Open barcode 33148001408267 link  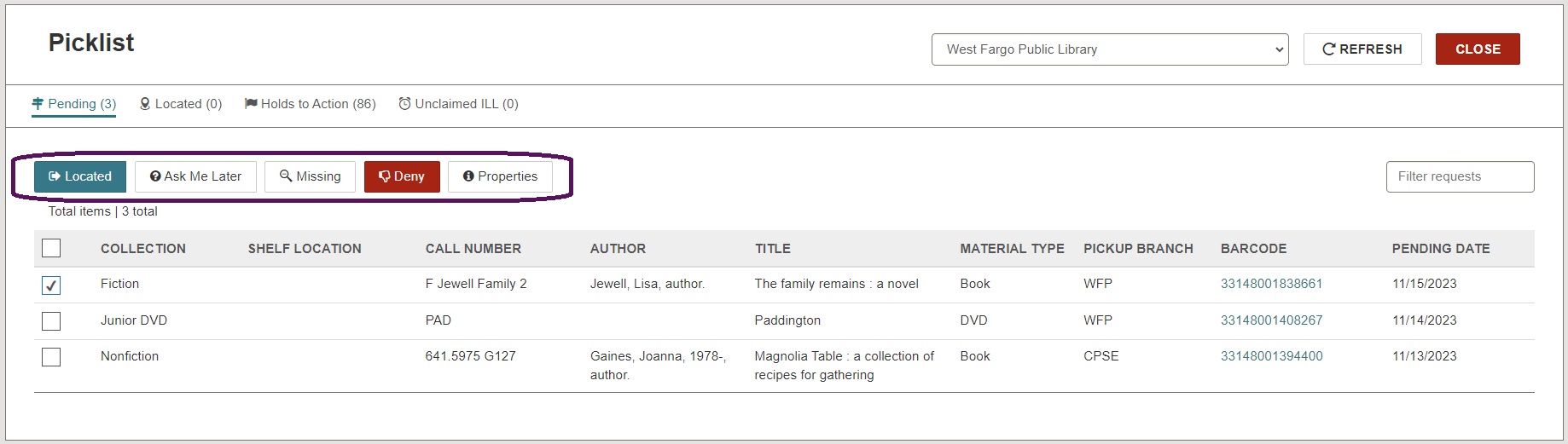click(1271, 320)
